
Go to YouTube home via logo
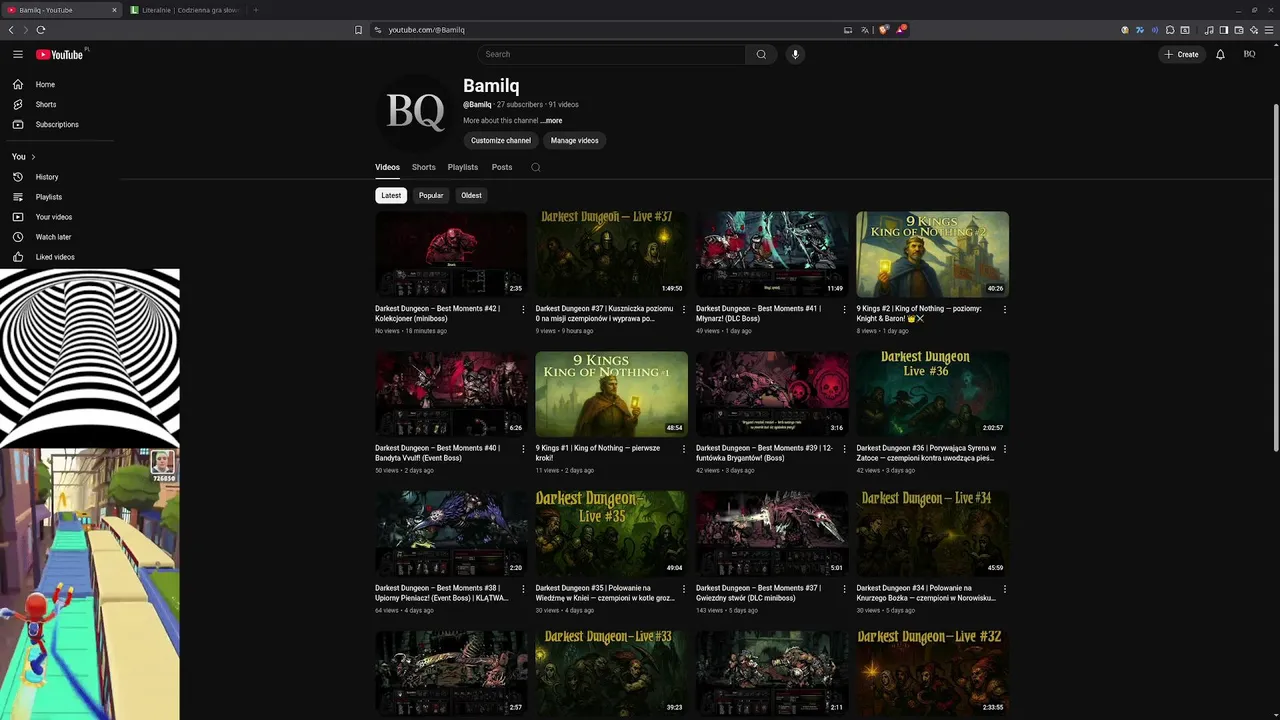[60, 54]
